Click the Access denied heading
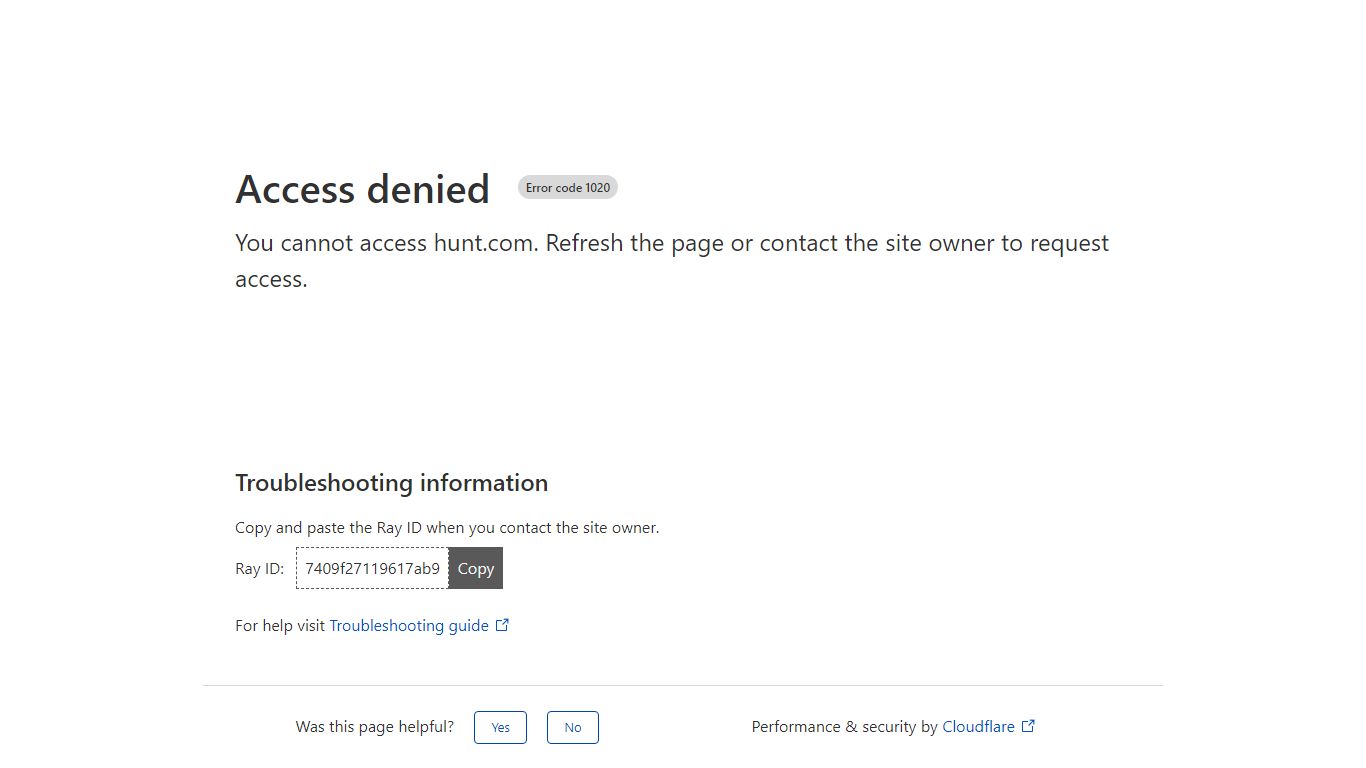This screenshot has height=768, width=1366. (362, 189)
